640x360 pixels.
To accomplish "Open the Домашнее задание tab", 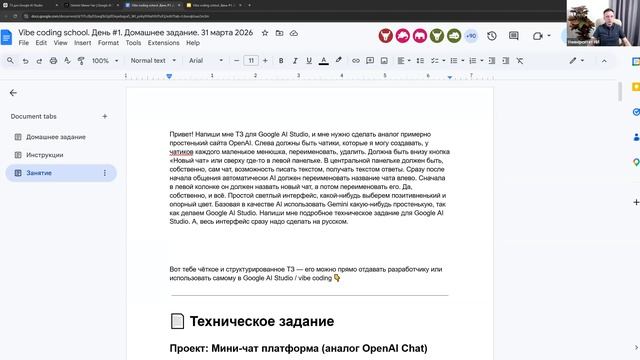I will [61, 137].
